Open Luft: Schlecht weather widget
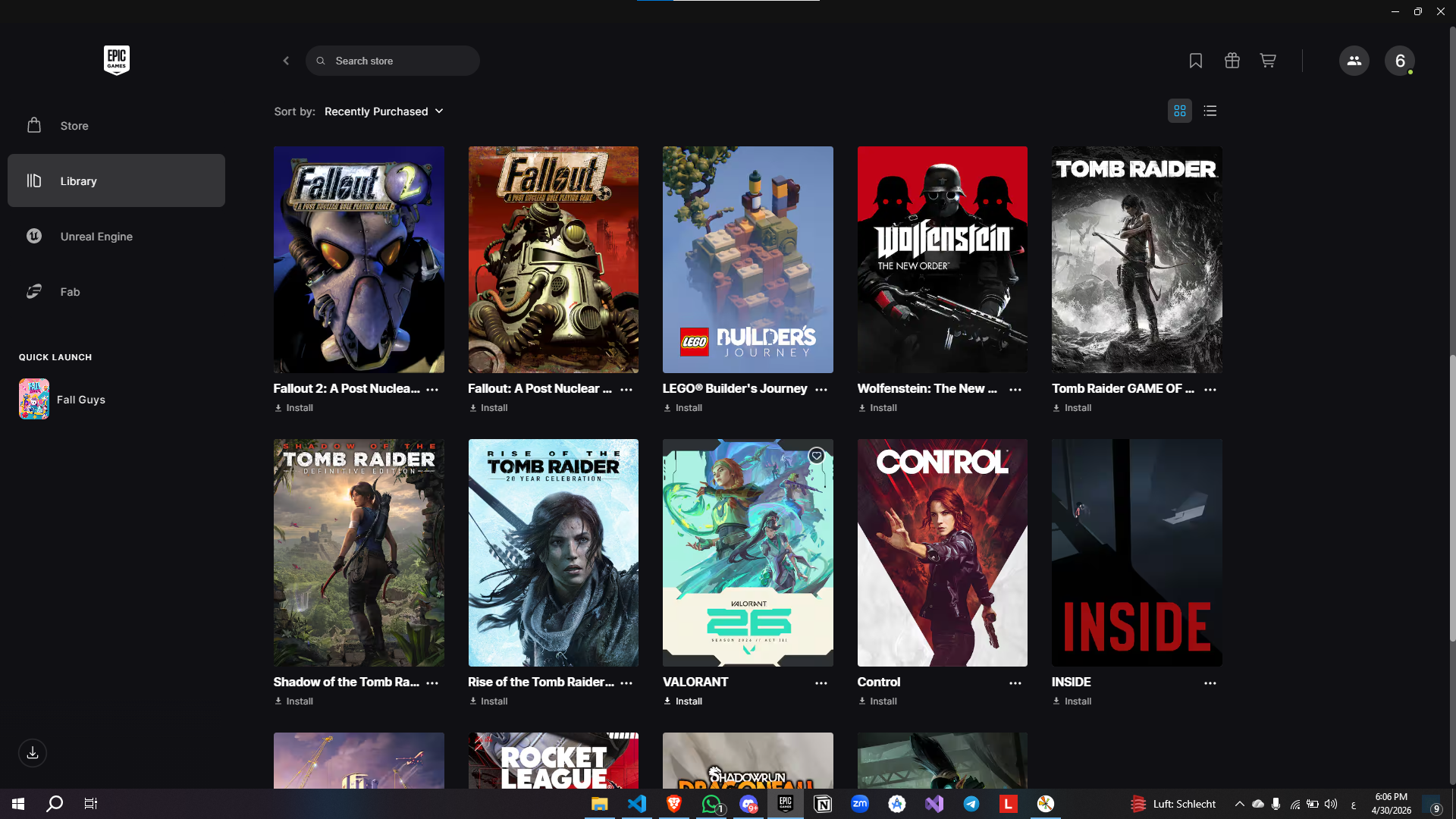1456x819 pixels. coord(1172,804)
